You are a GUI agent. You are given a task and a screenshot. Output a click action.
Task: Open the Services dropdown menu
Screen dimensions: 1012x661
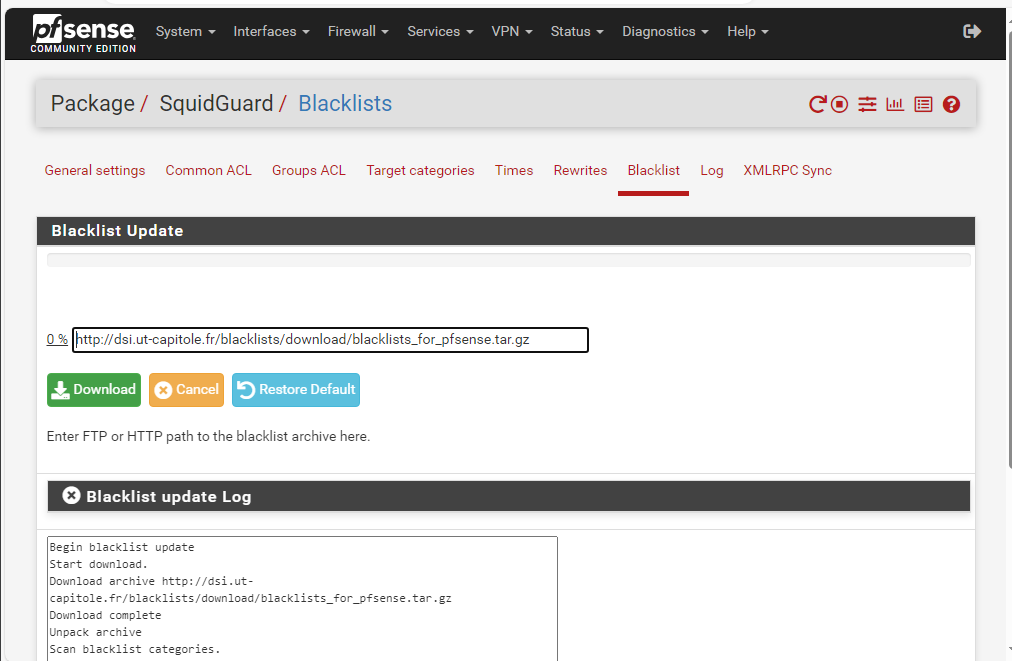pos(440,32)
